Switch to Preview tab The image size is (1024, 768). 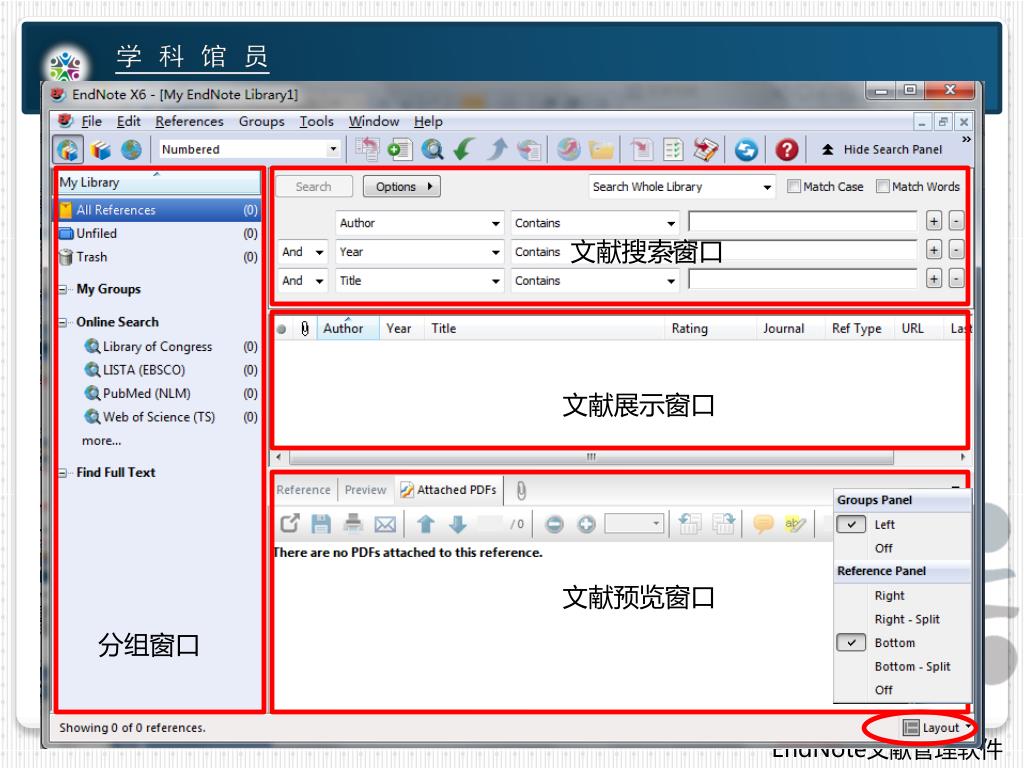click(366, 490)
